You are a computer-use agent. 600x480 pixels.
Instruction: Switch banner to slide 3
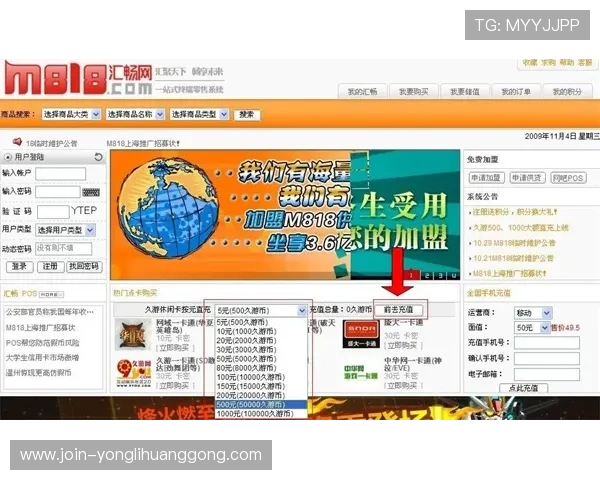tap(440, 275)
